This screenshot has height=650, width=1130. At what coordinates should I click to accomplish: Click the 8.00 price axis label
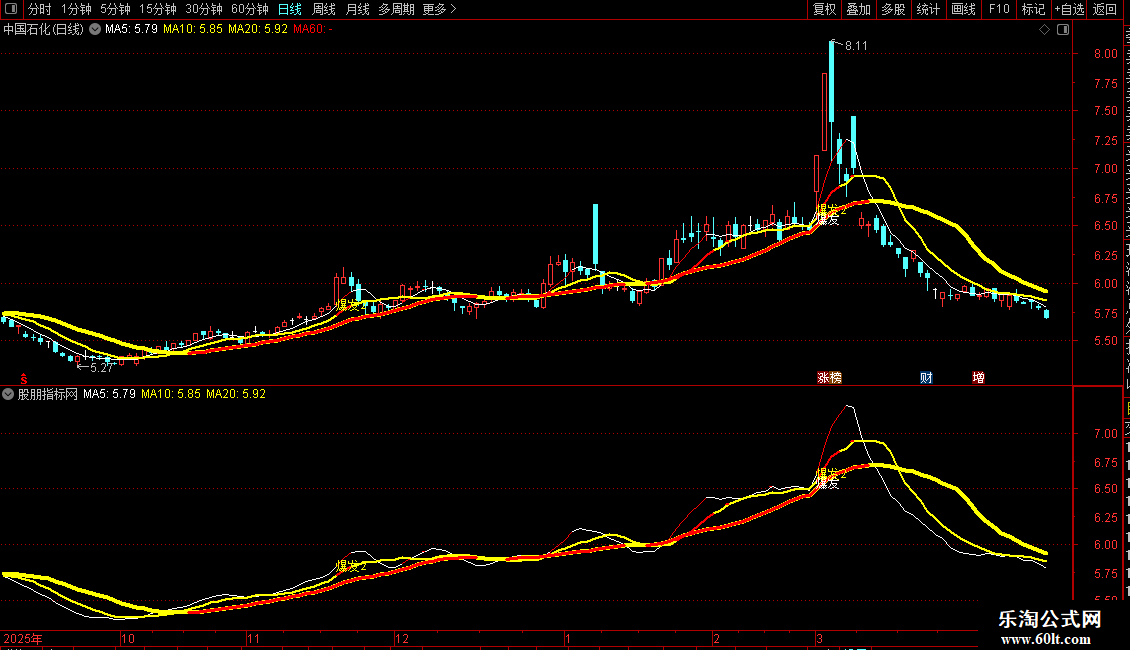click(1105, 53)
